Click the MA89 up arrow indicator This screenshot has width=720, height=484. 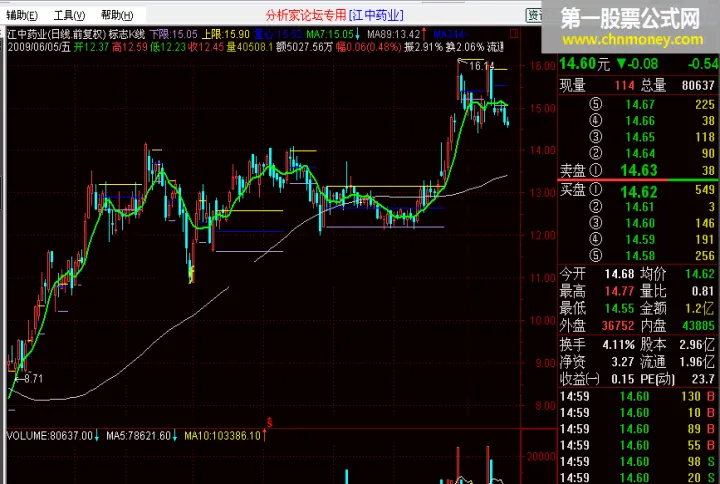point(422,34)
